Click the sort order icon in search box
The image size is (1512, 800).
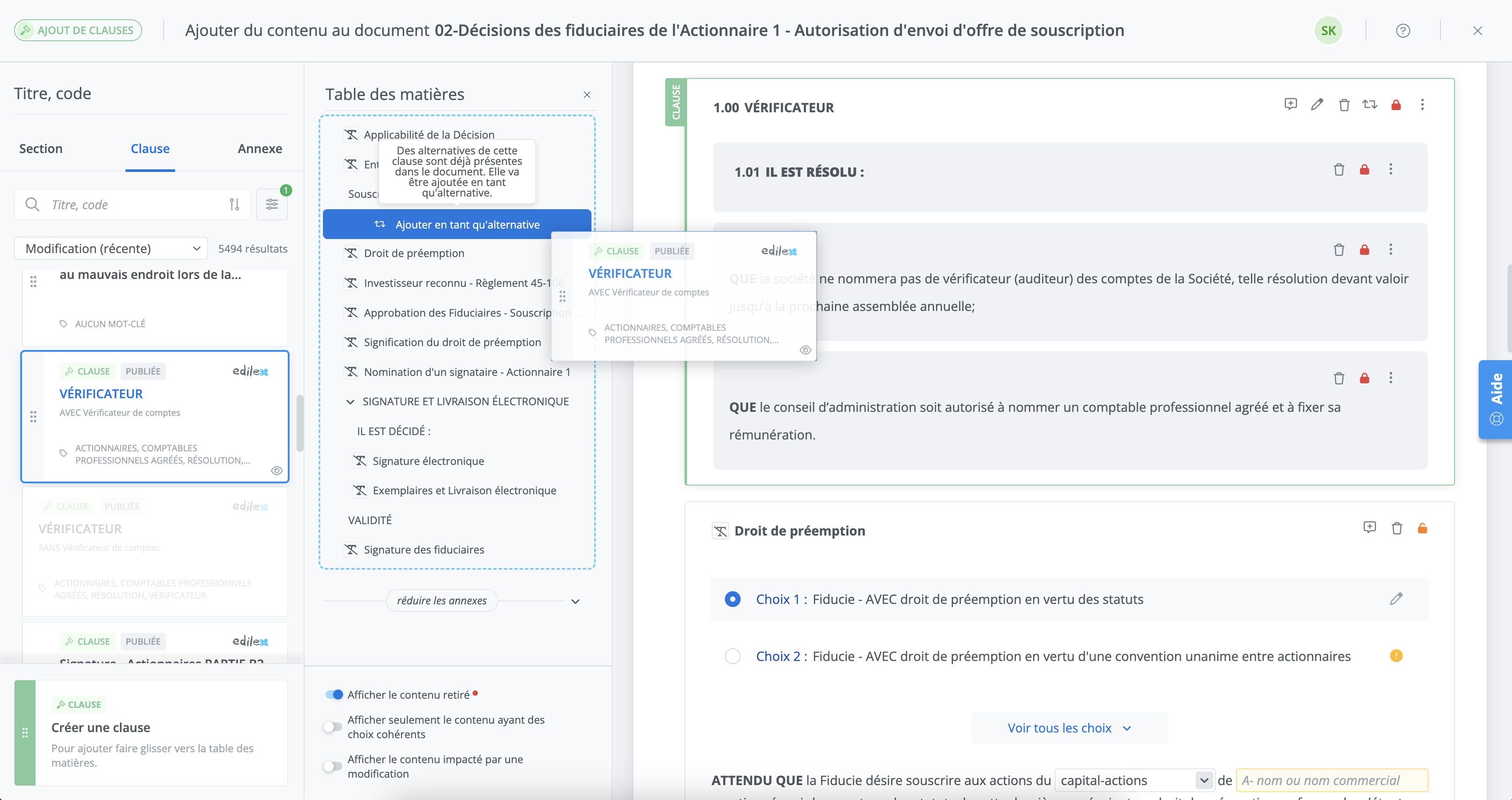click(234, 204)
